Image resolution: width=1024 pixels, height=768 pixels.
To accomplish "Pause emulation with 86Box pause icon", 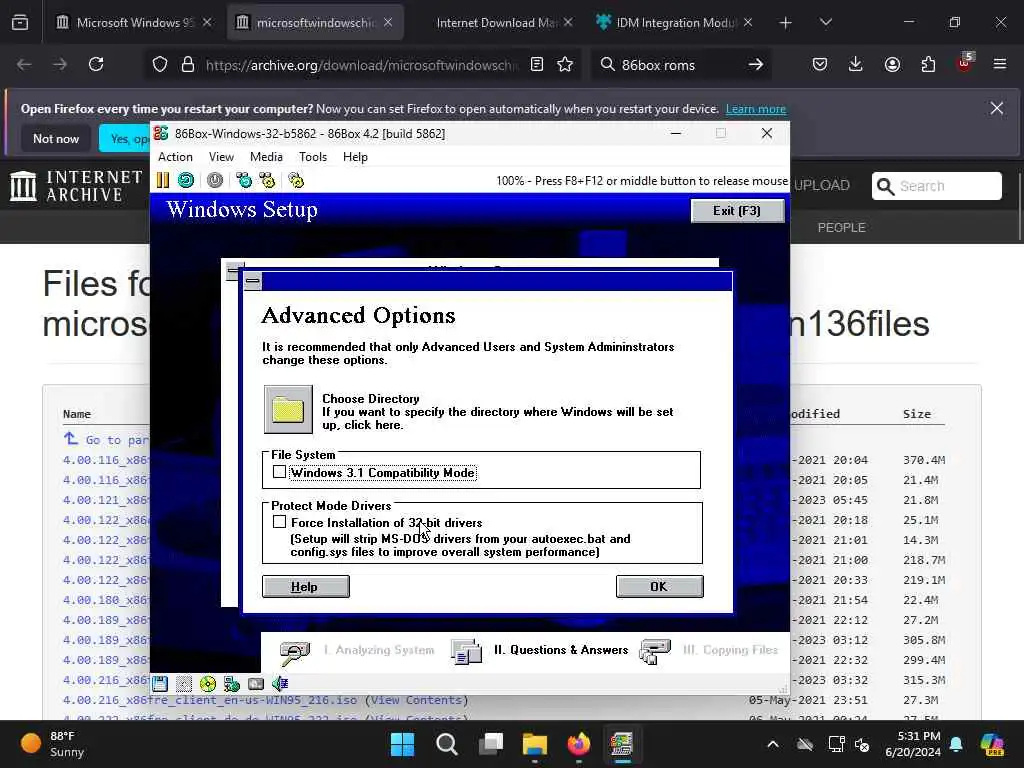I will pyautogui.click(x=163, y=180).
